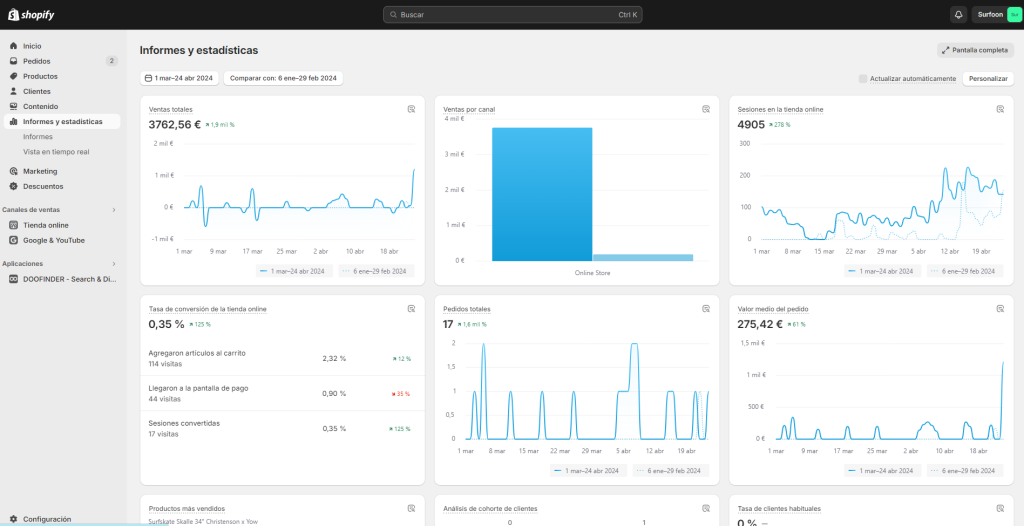The height and width of the screenshot is (526, 1024).
Task: Click the large Online Store bar in chart
Action: pyautogui.click(x=542, y=194)
